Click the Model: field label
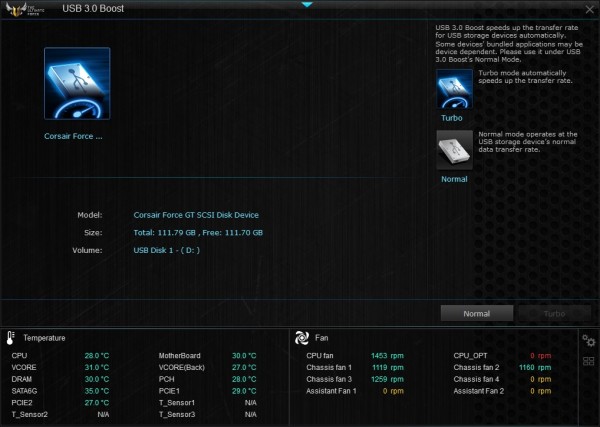 90,215
